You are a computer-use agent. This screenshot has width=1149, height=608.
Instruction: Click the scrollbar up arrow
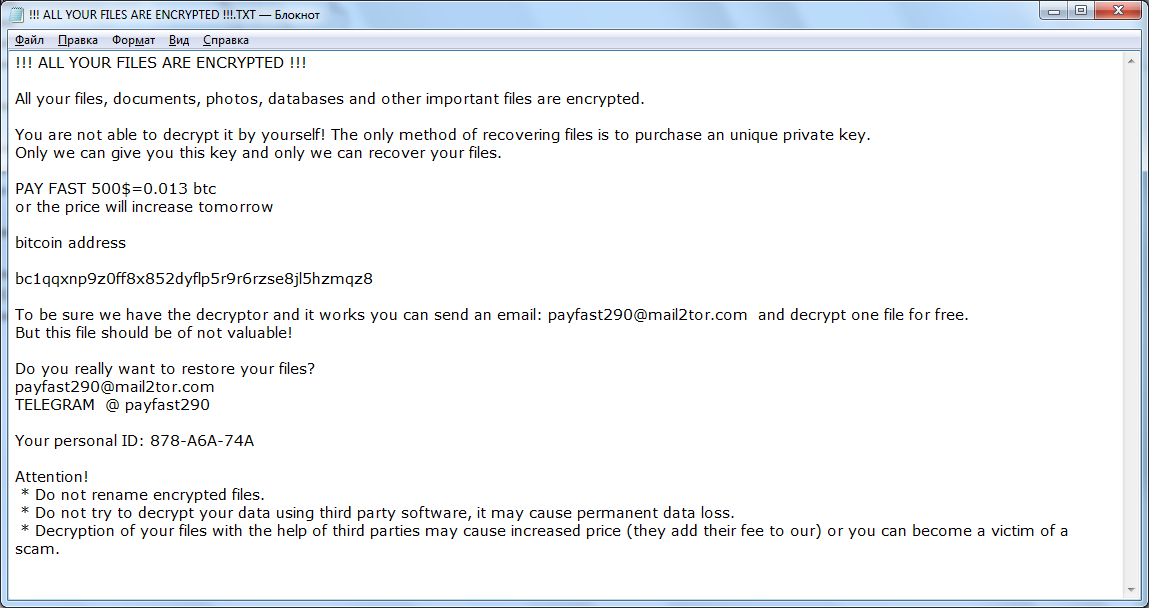[1132, 61]
